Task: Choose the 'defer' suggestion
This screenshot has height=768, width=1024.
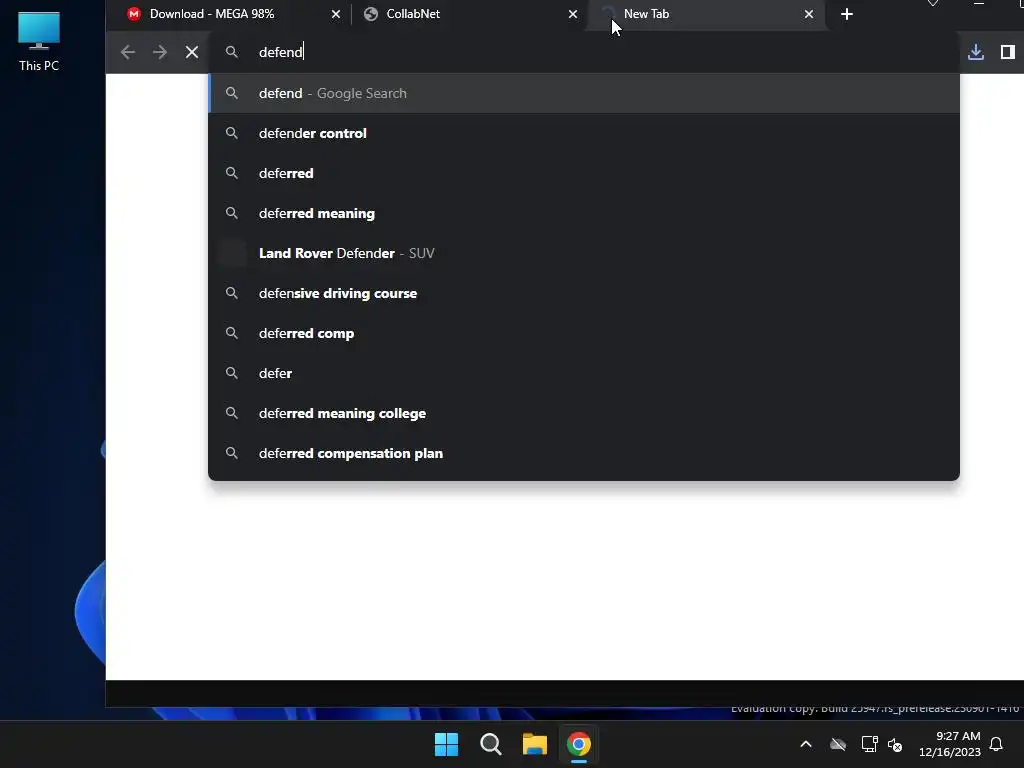Action: click(584, 374)
